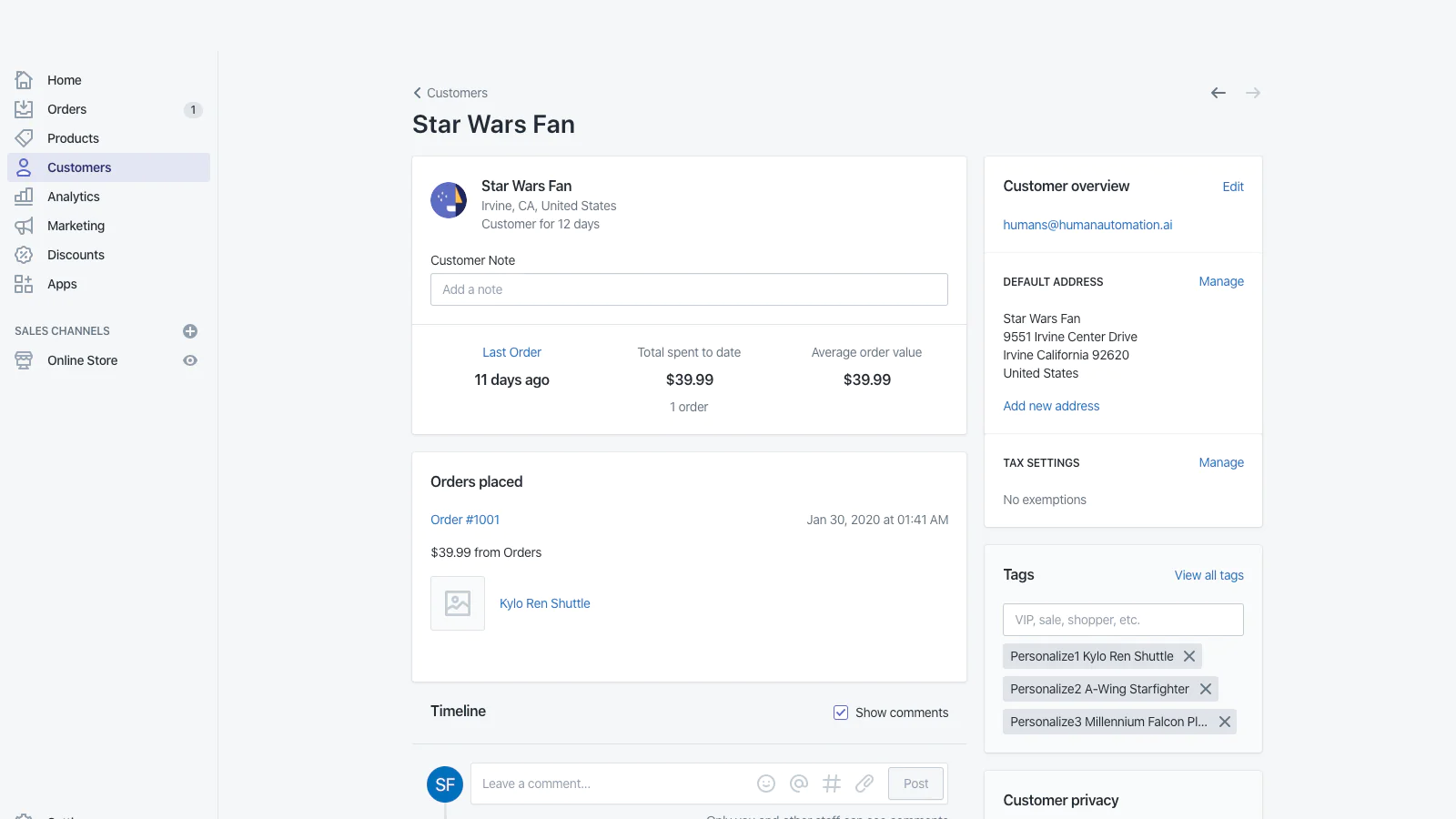Open Orders in the sidebar
This screenshot has height=819, width=1456.
point(108,109)
